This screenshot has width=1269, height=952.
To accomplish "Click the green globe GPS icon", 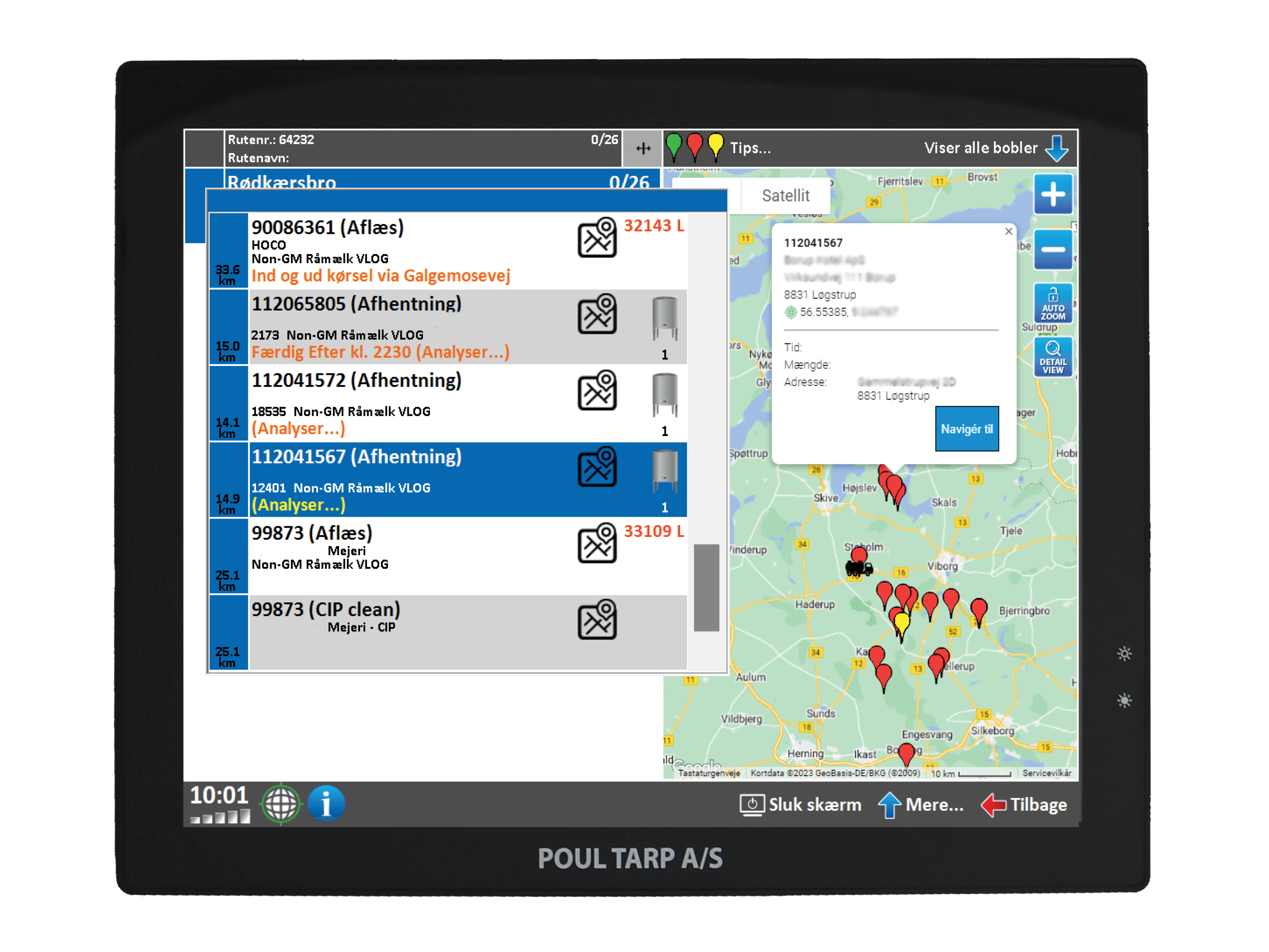I will tap(281, 804).
